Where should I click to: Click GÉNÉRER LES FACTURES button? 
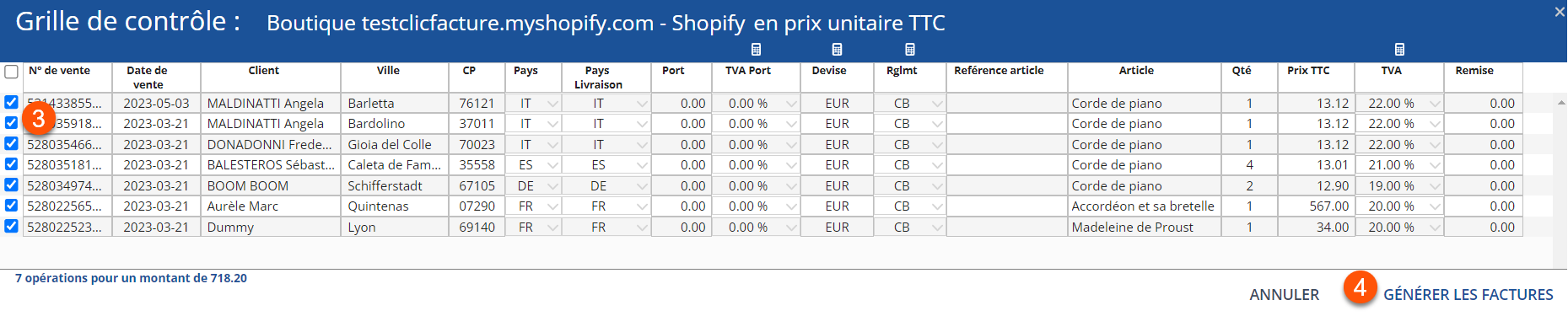(x=1468, y=295)
